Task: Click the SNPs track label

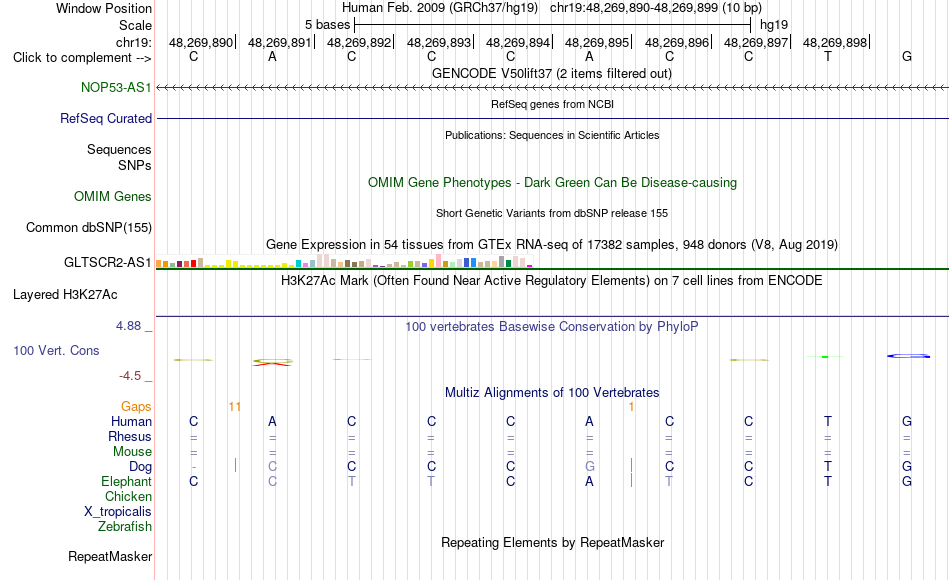Action: (135, 165)
